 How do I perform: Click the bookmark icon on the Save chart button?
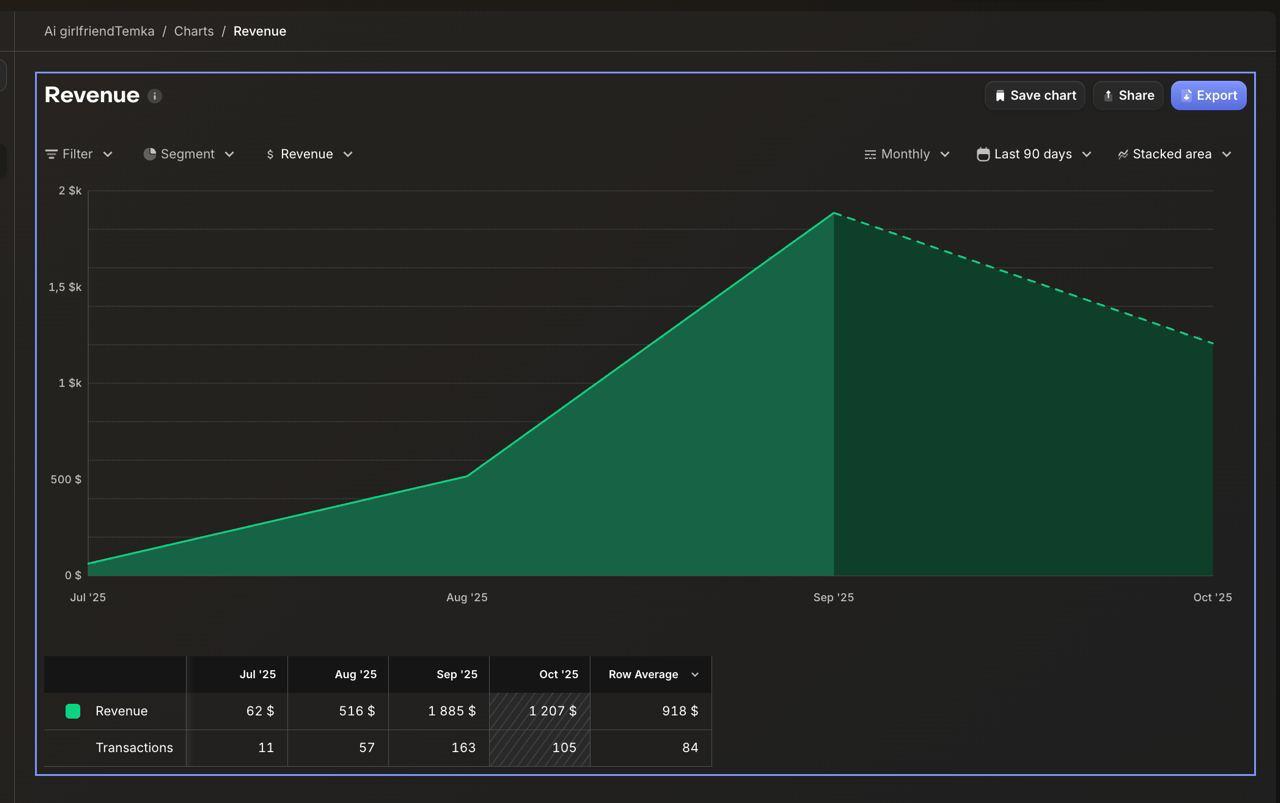click(1000, 95)
